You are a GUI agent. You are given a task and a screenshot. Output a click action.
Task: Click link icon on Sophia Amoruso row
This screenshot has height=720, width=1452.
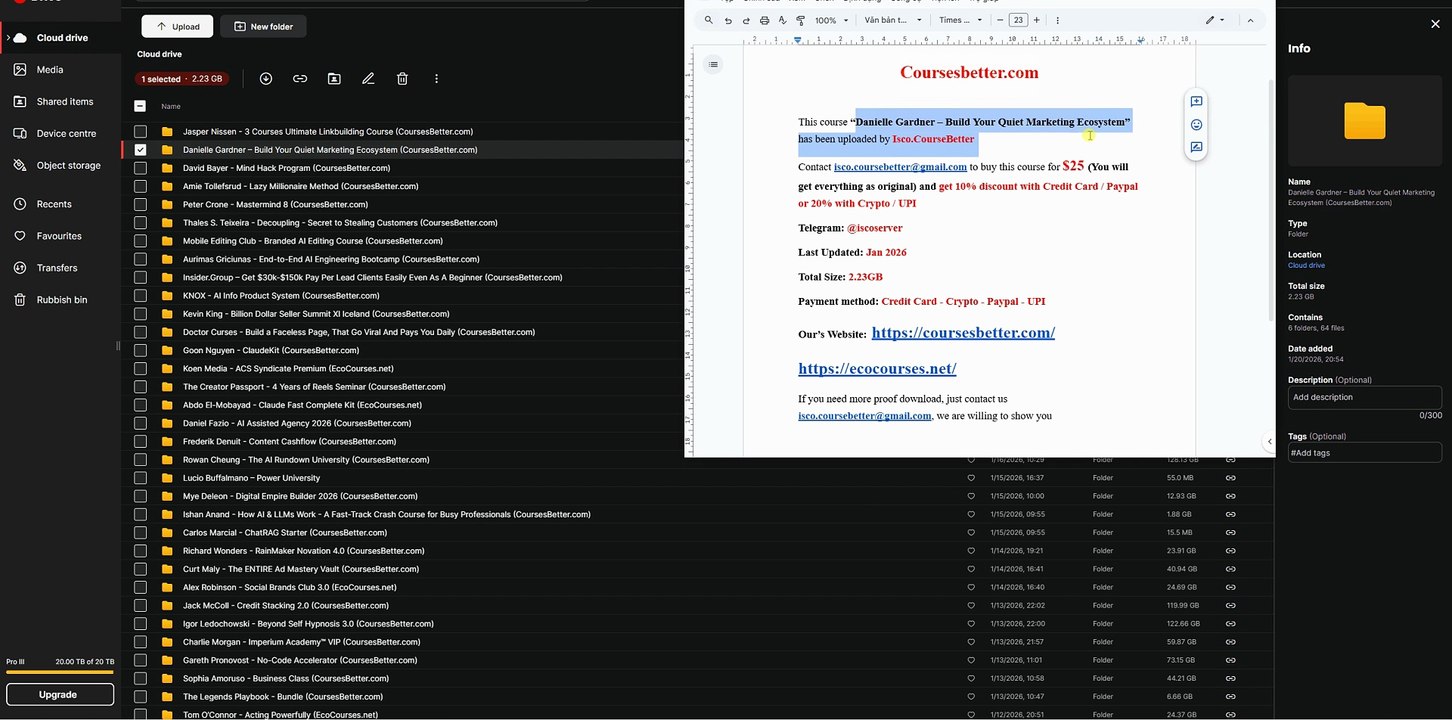[1230, 679]
